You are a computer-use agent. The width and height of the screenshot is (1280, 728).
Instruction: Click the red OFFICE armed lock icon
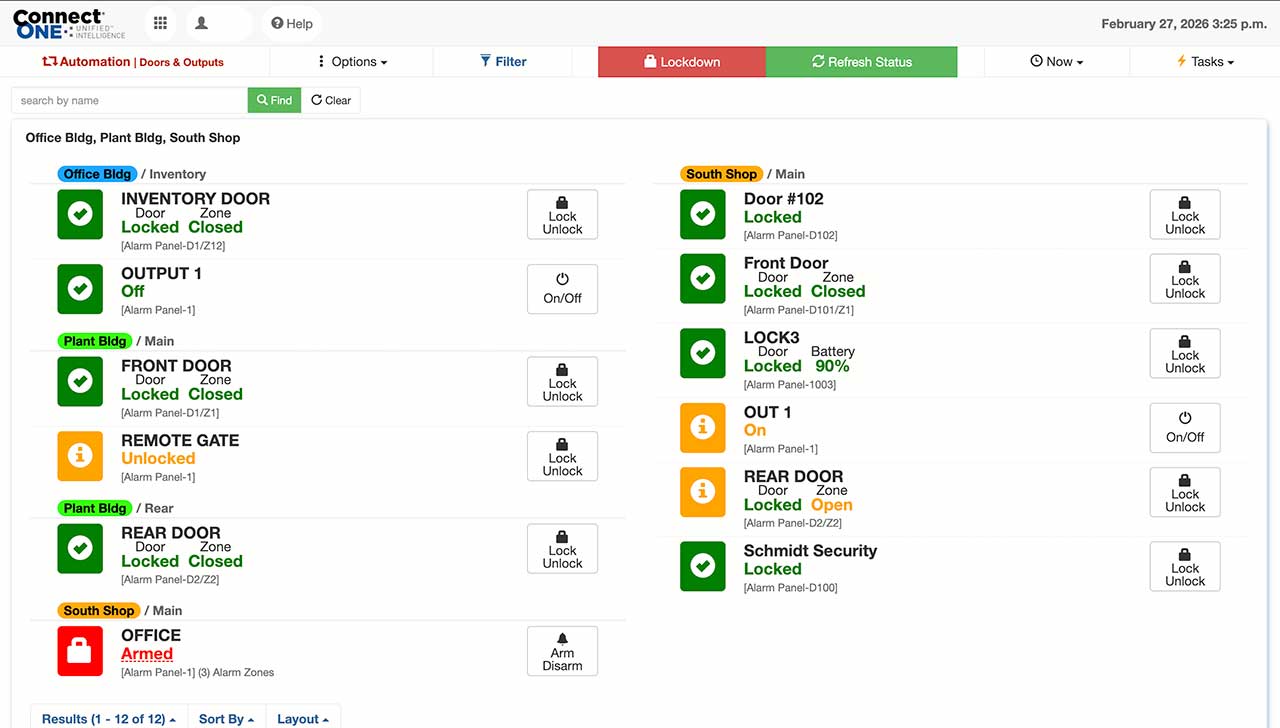tap(80, 652)
